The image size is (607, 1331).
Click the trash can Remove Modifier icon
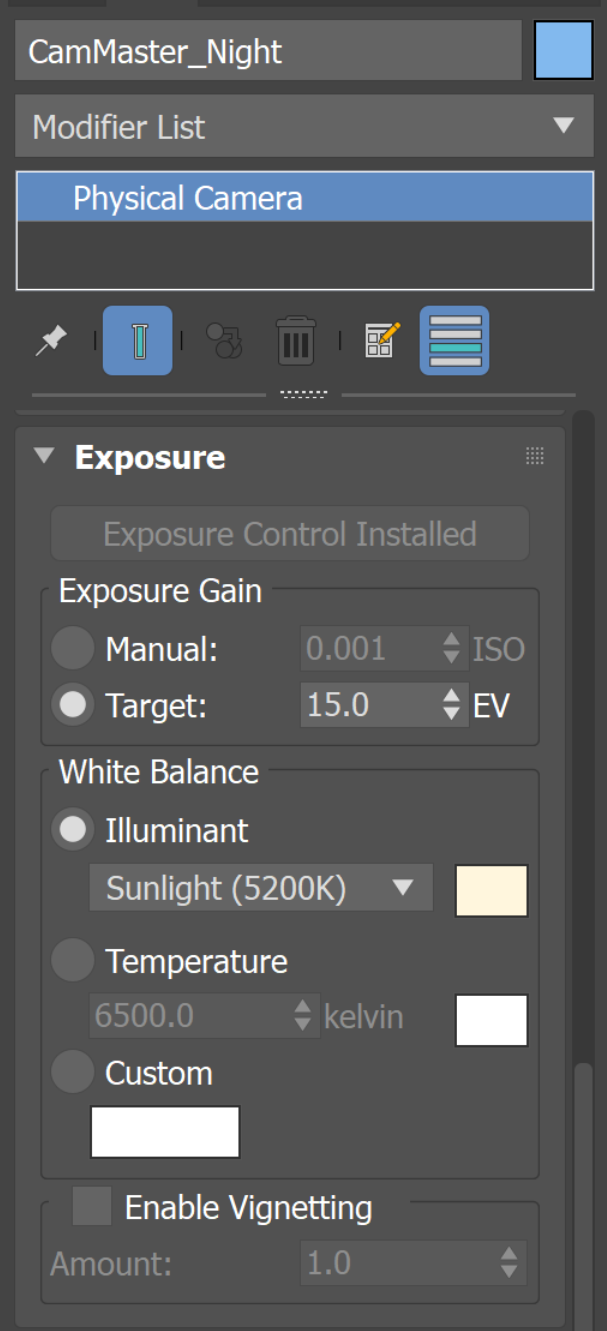[x=295, y=341]
